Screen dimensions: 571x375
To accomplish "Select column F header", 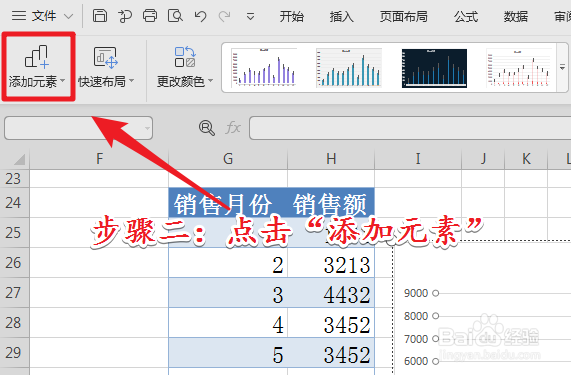I will pyautogui.click(x=99, y=159).
